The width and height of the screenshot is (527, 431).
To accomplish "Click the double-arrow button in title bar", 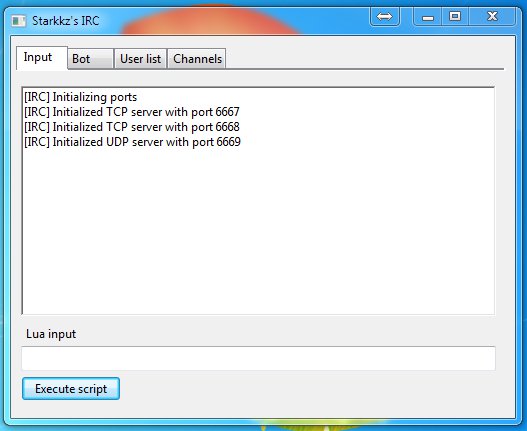I will (385, 16).
